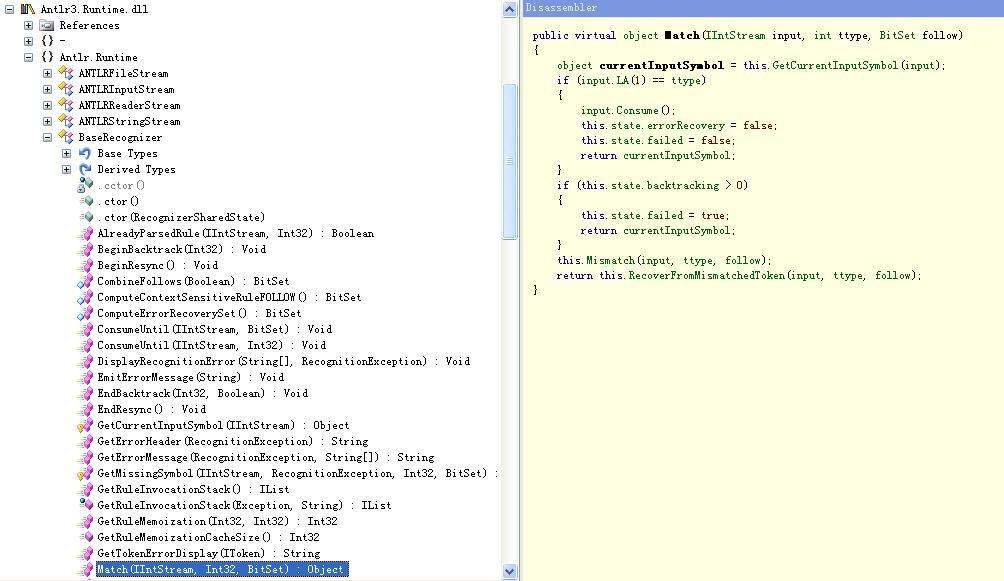Screen dimensions: 1004x581
Task: Select GetRuleInvocationStack() : IList method
Action: 193,489
